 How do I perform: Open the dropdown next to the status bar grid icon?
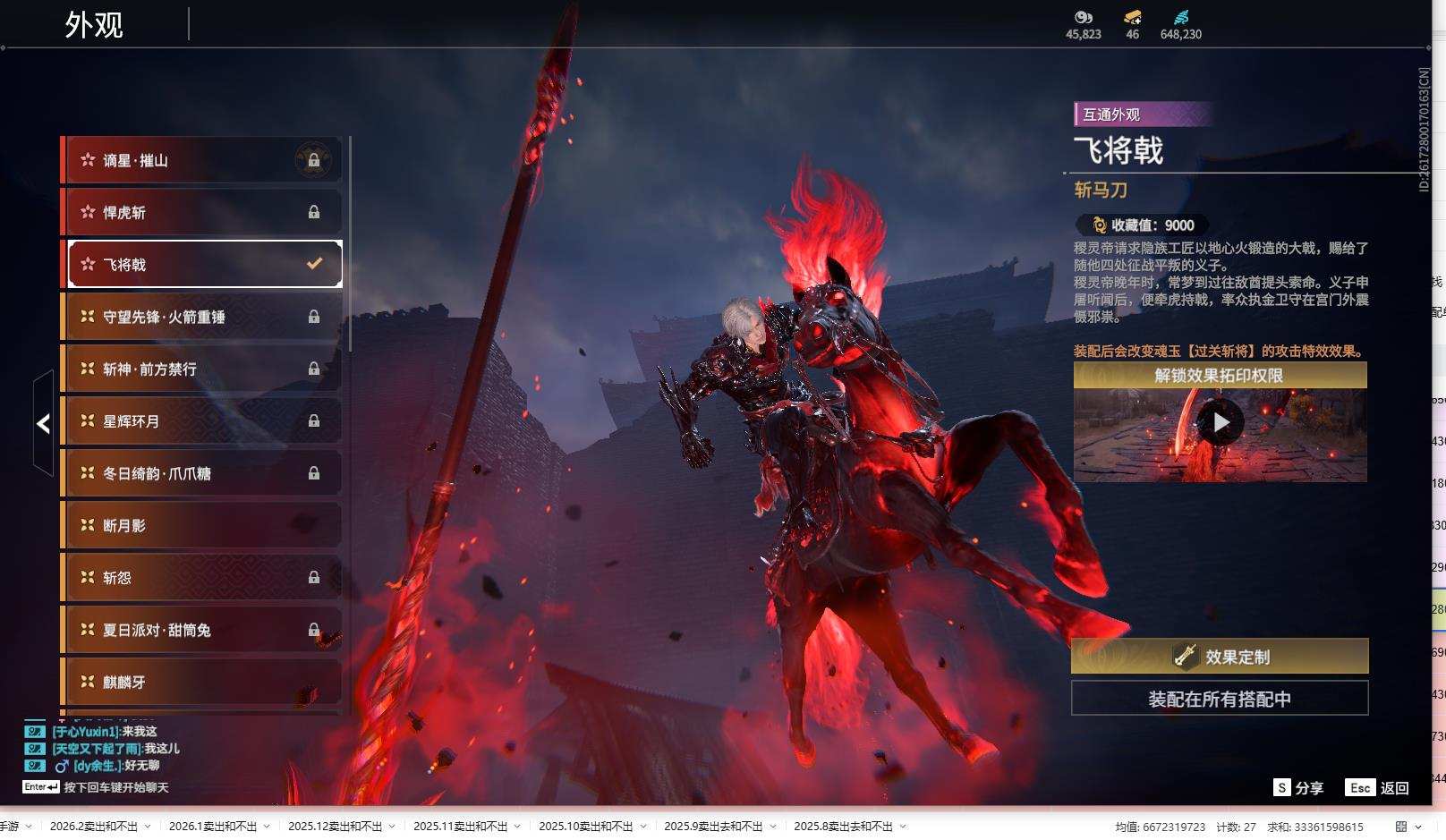[1418, 827]
